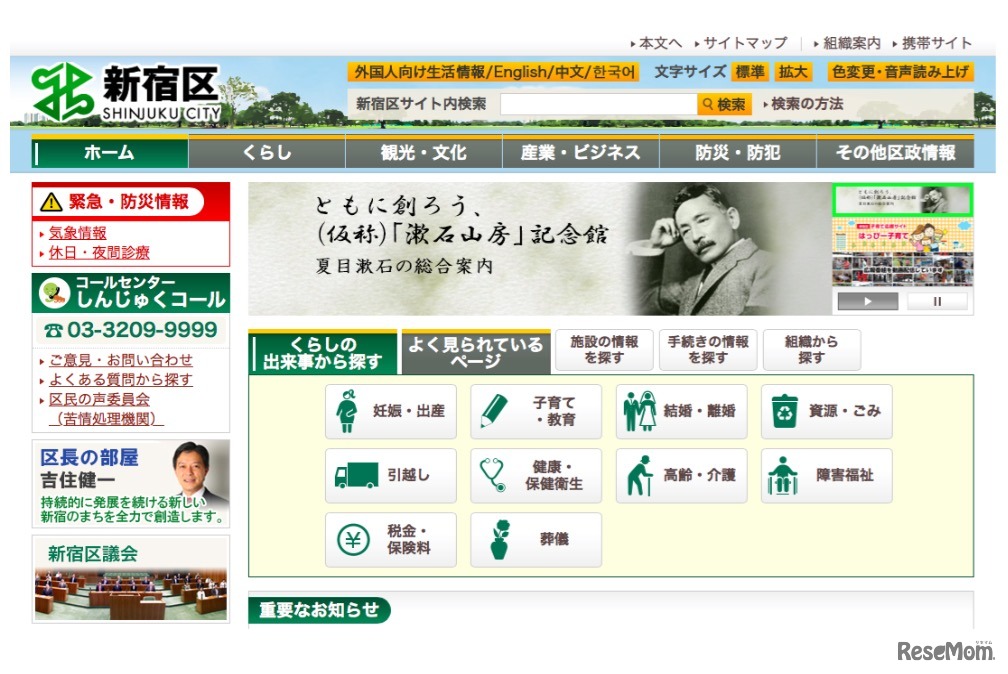The image size is (1008, 674).
Task: Click the pregnancy and childbirth icon (妊娠・出産)
Action: 347,411
